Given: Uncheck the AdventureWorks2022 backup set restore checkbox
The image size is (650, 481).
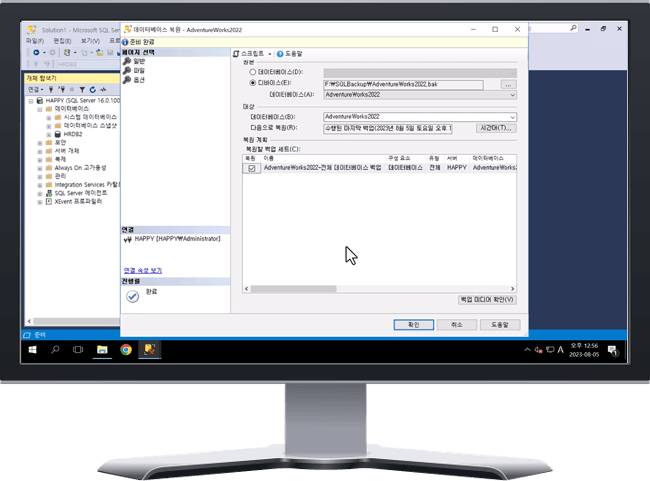Looking at the screenshot, I should tap(252, 168).
